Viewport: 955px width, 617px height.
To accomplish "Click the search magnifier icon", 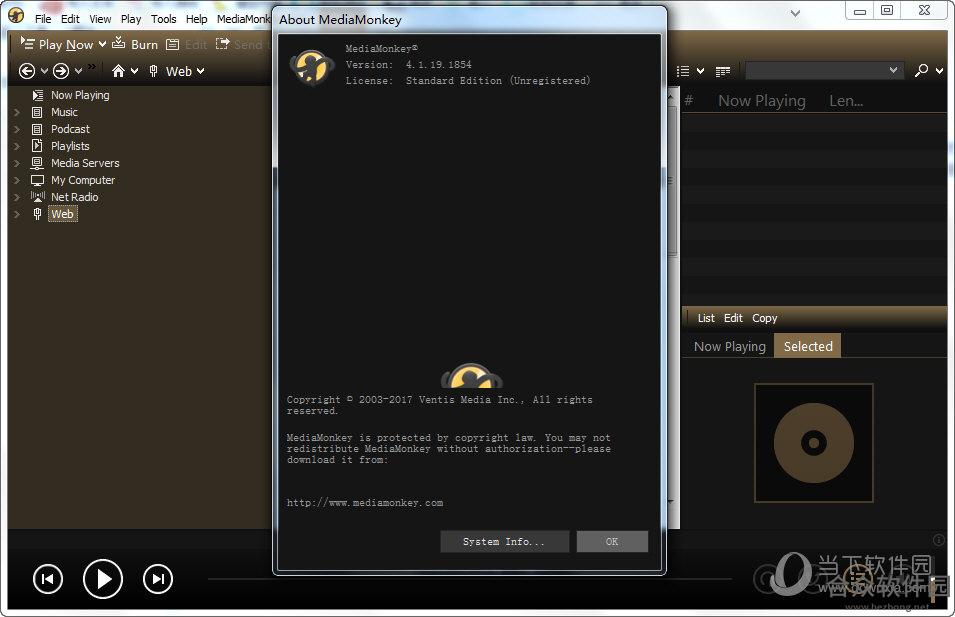I will coord(922,71).
